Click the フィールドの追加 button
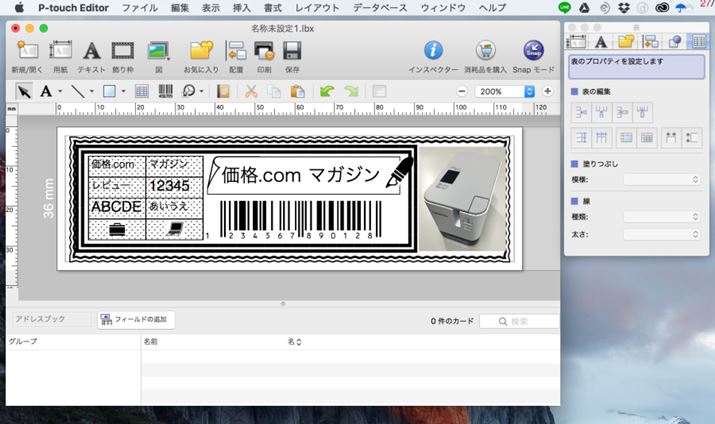Viewport: 715px width, 424px height. (136, 319)
